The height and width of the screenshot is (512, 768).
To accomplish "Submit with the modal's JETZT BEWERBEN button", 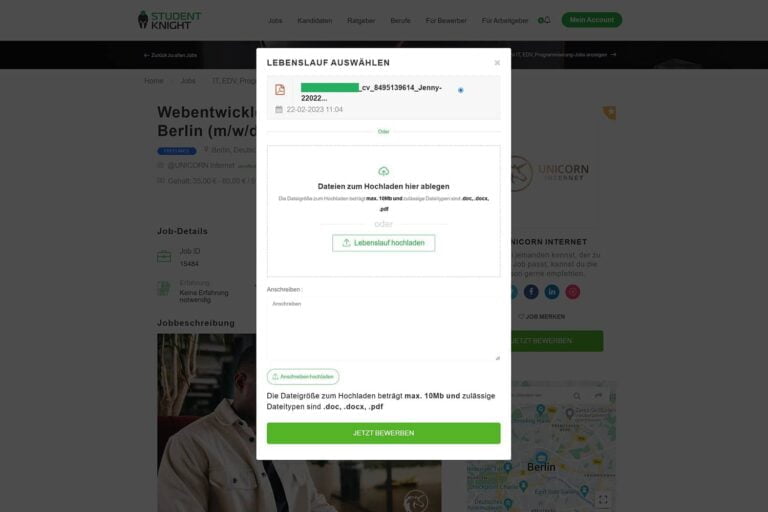I will click(384, 433).
